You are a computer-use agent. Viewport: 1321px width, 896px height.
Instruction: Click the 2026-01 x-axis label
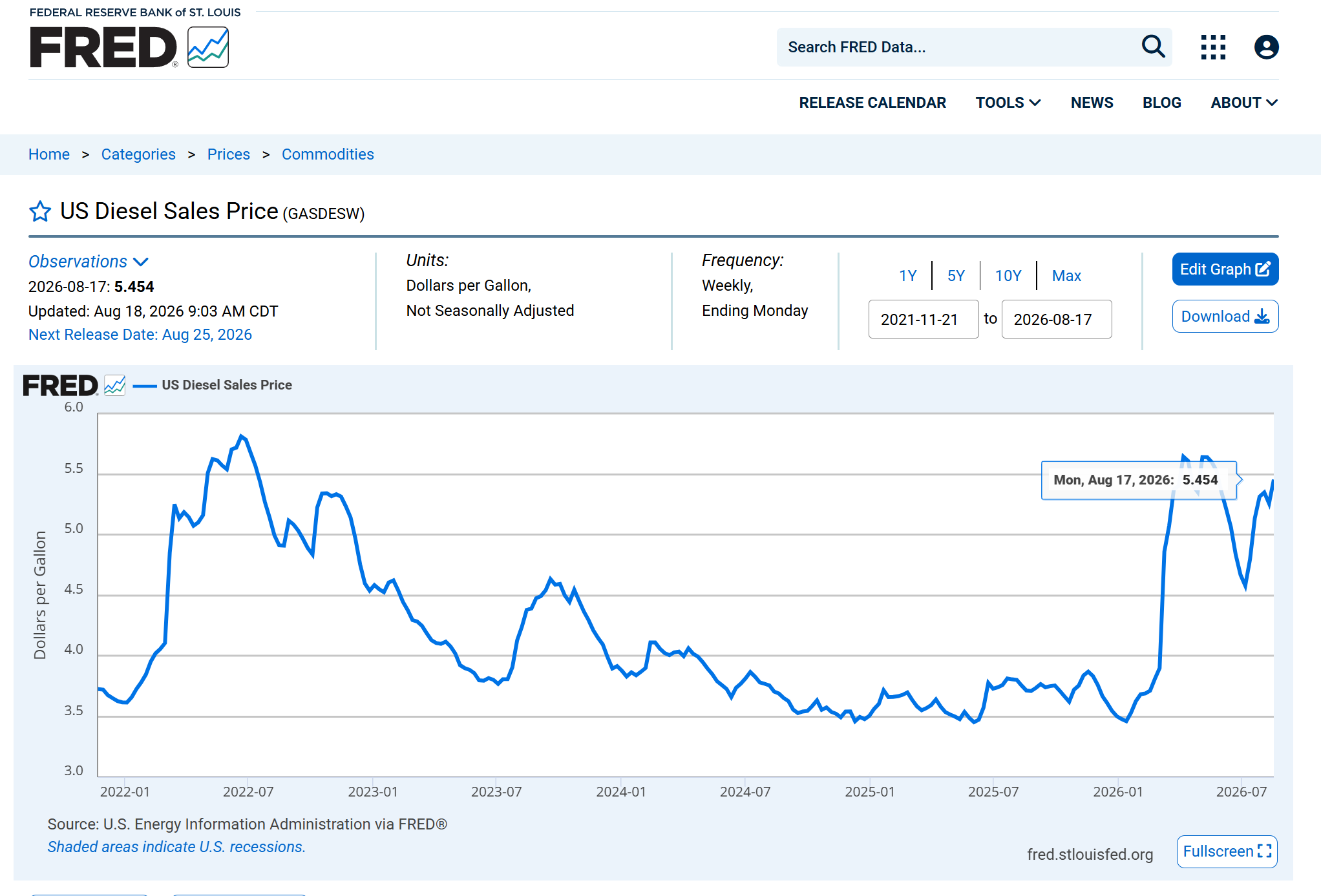[1118, 792]
